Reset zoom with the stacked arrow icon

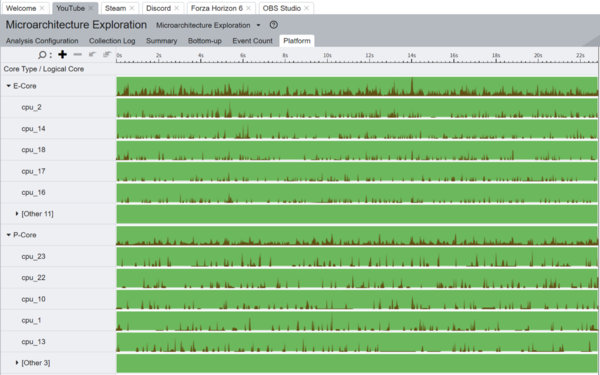107,54
